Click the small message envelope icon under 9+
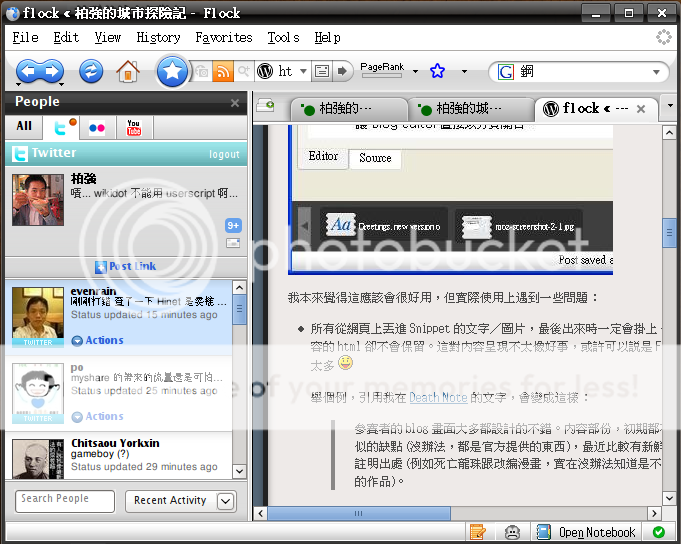The height and width of the screenshot is (544, 681). point(233,243)
